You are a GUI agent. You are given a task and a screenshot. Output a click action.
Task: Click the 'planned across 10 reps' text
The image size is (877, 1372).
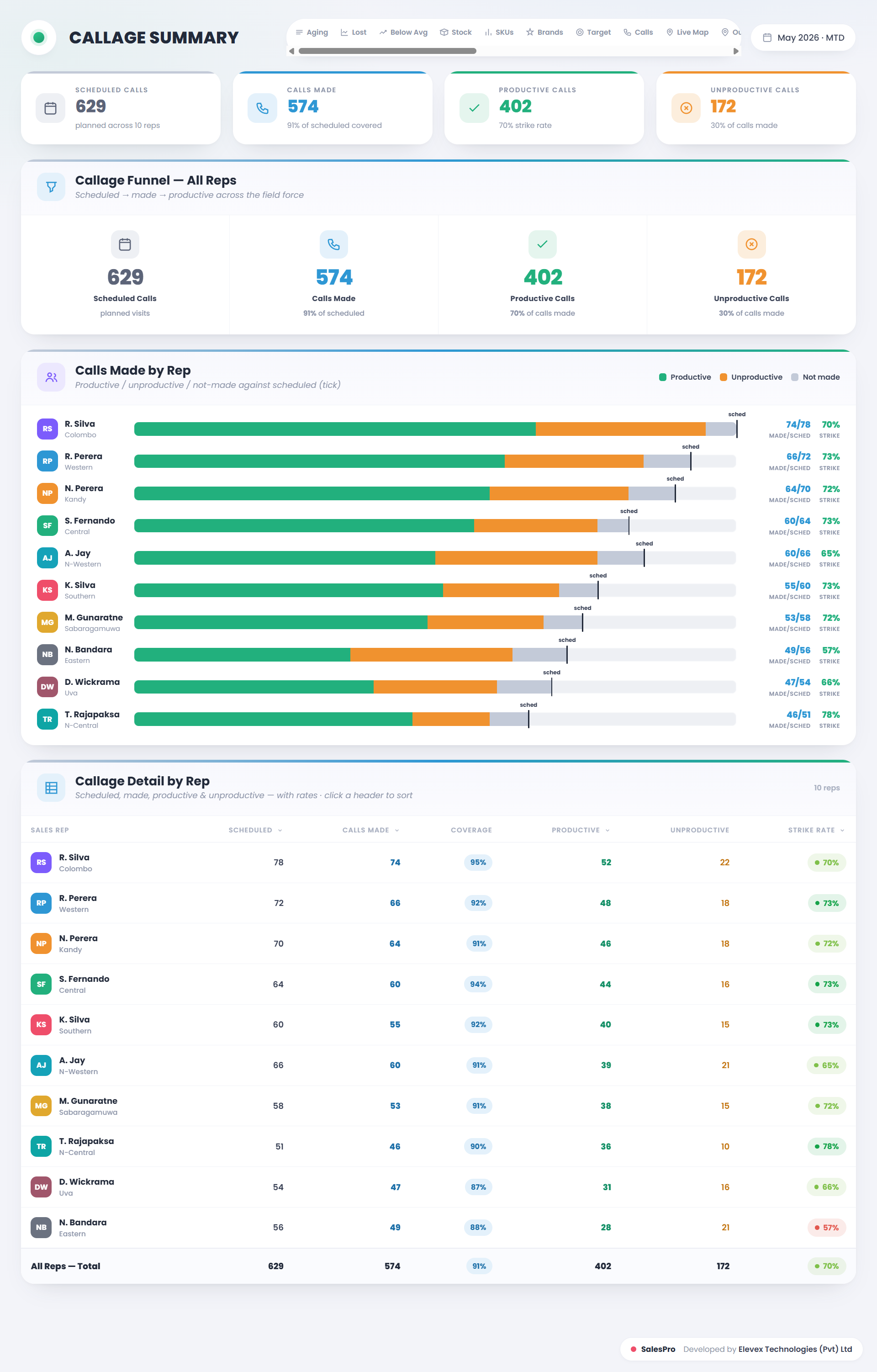coord(117,125)
